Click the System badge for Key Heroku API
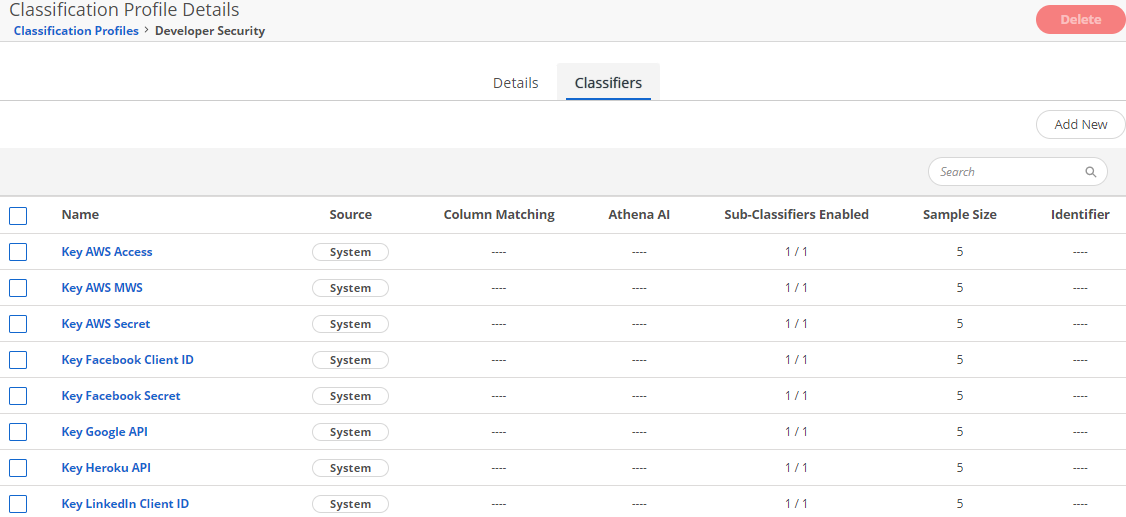Screen dimensions: 1126x517 350,467
